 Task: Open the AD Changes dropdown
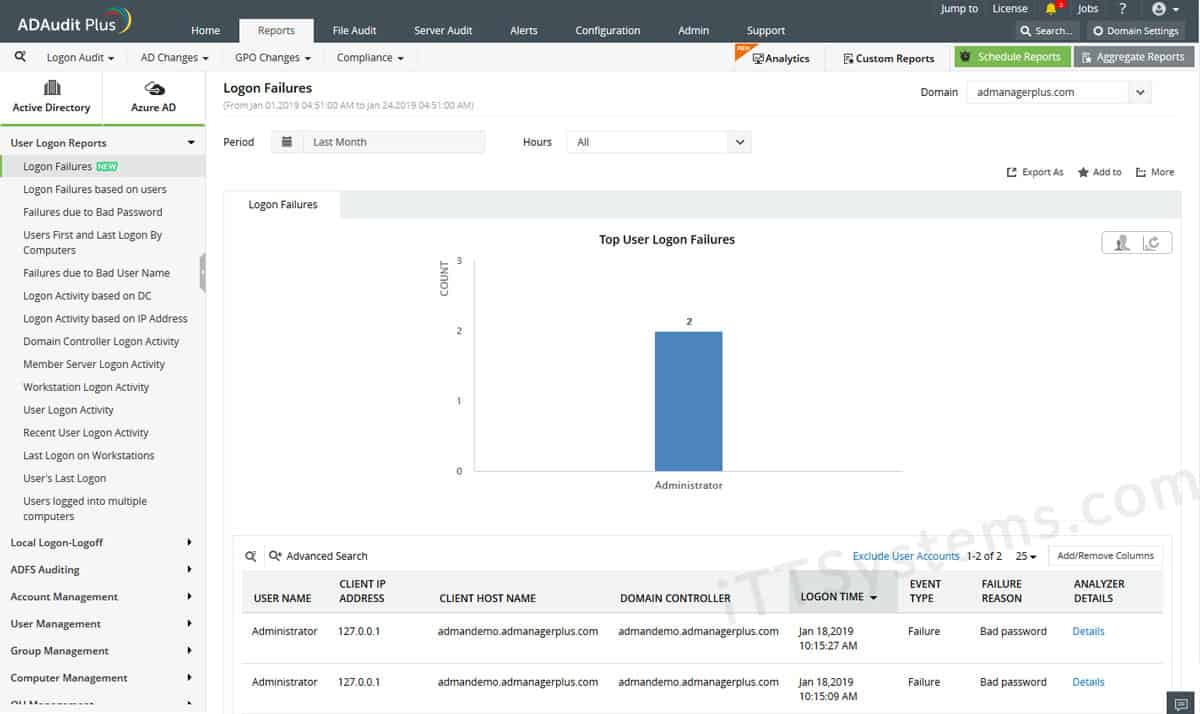coord(174,58)
